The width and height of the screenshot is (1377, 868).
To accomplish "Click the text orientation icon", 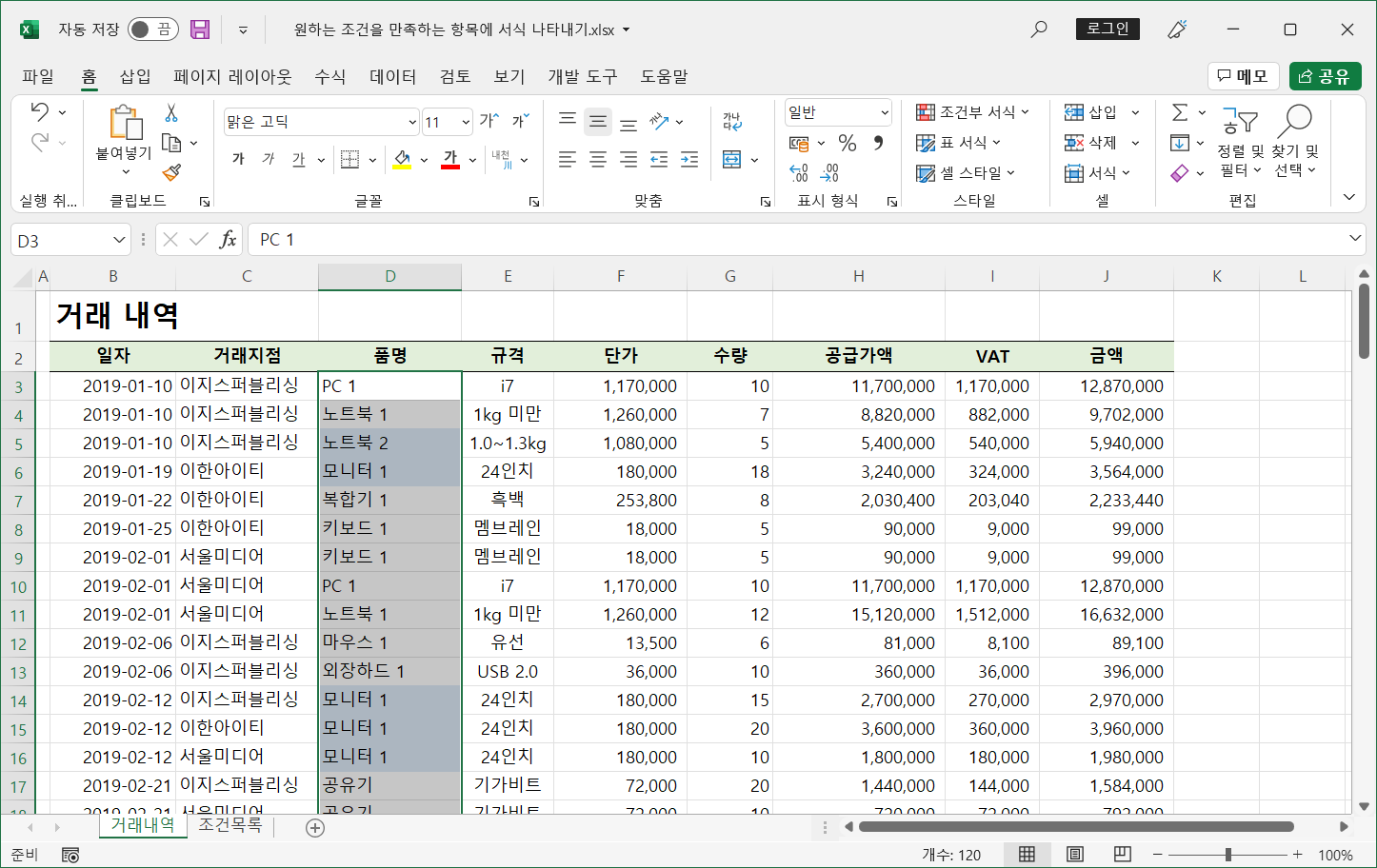I will [x=660, y=121].
